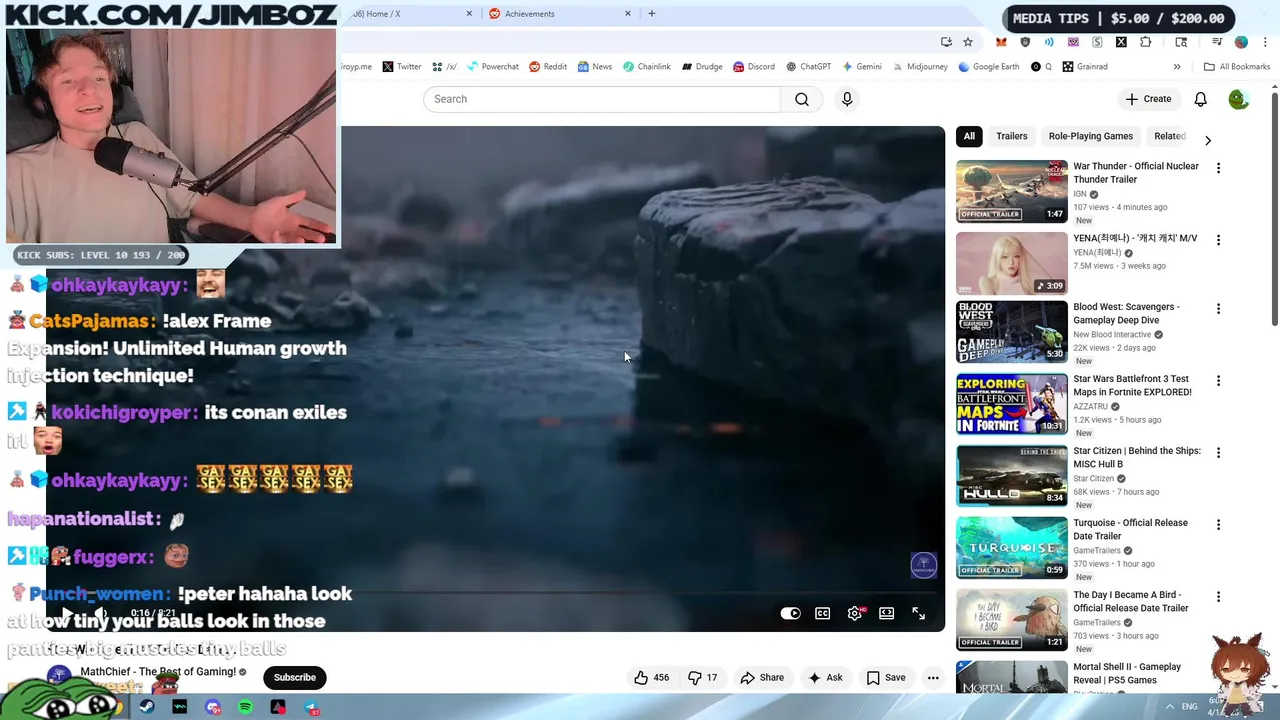Open the Midjourney bookmark
This screenshot has height=720, width=1280.
click(x=919, y=67)
